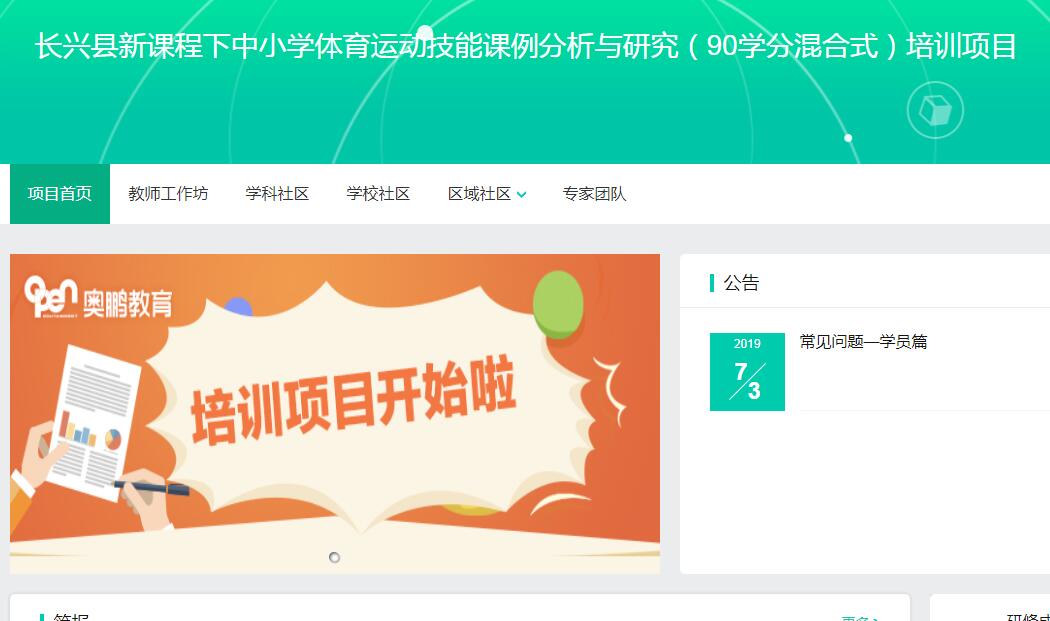Click the cube icon in the green header
This screenshot has width=1050, height=621.
[x=935, y=110]
